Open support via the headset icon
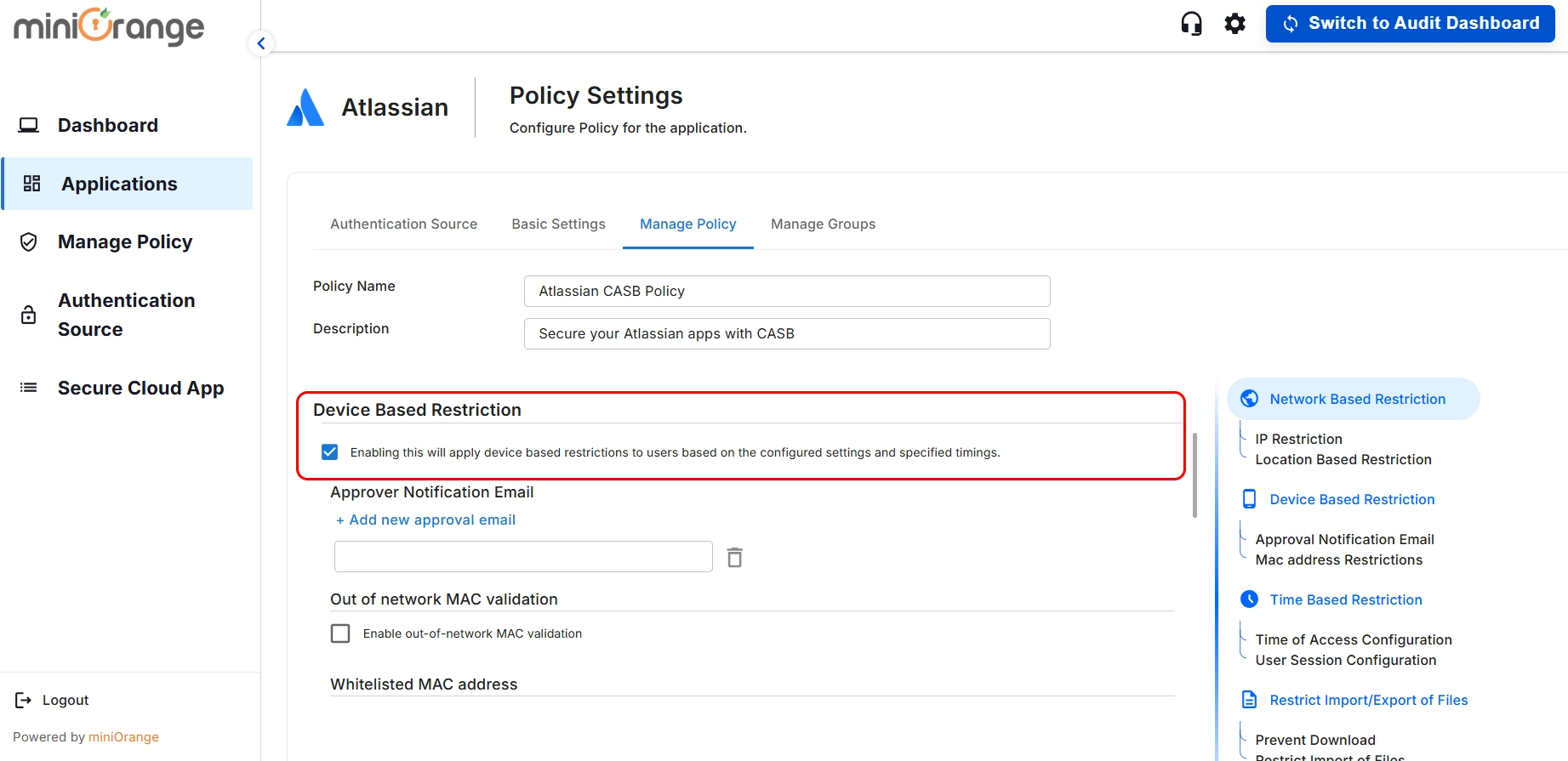 1191,23
